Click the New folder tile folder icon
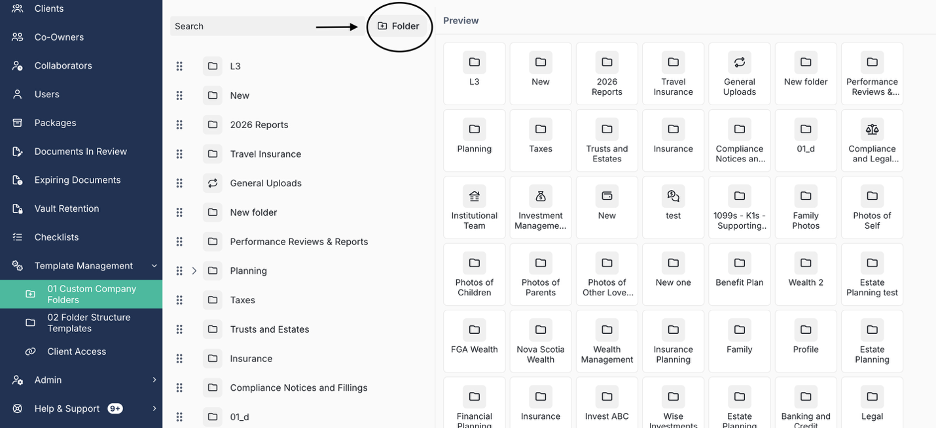 tap(806, 62)
